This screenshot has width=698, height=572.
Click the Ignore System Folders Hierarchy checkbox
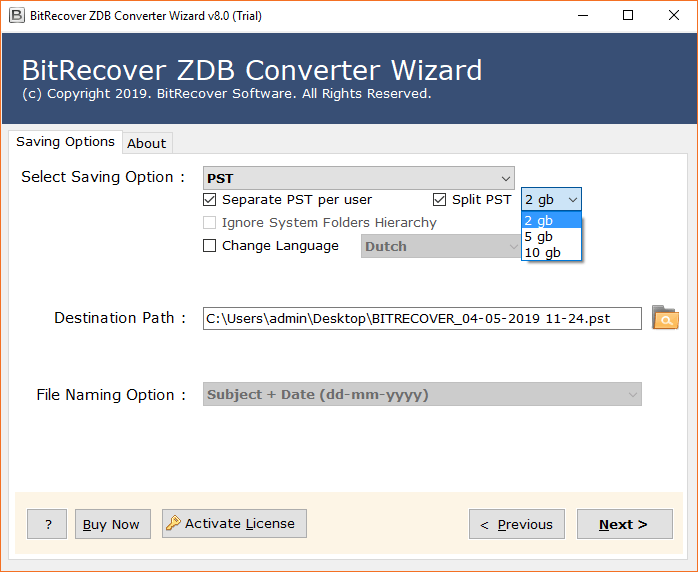(209, 223)
